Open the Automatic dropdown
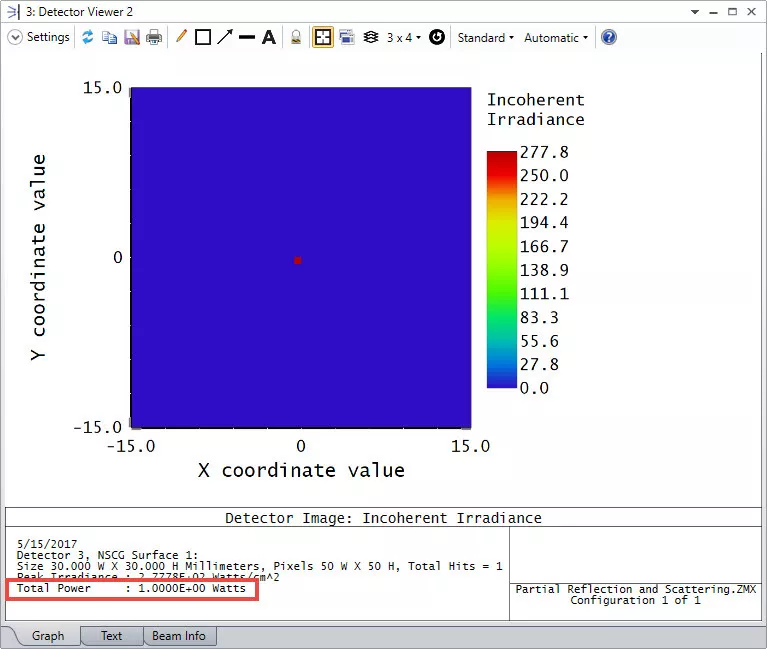 [x=555, y=37]
